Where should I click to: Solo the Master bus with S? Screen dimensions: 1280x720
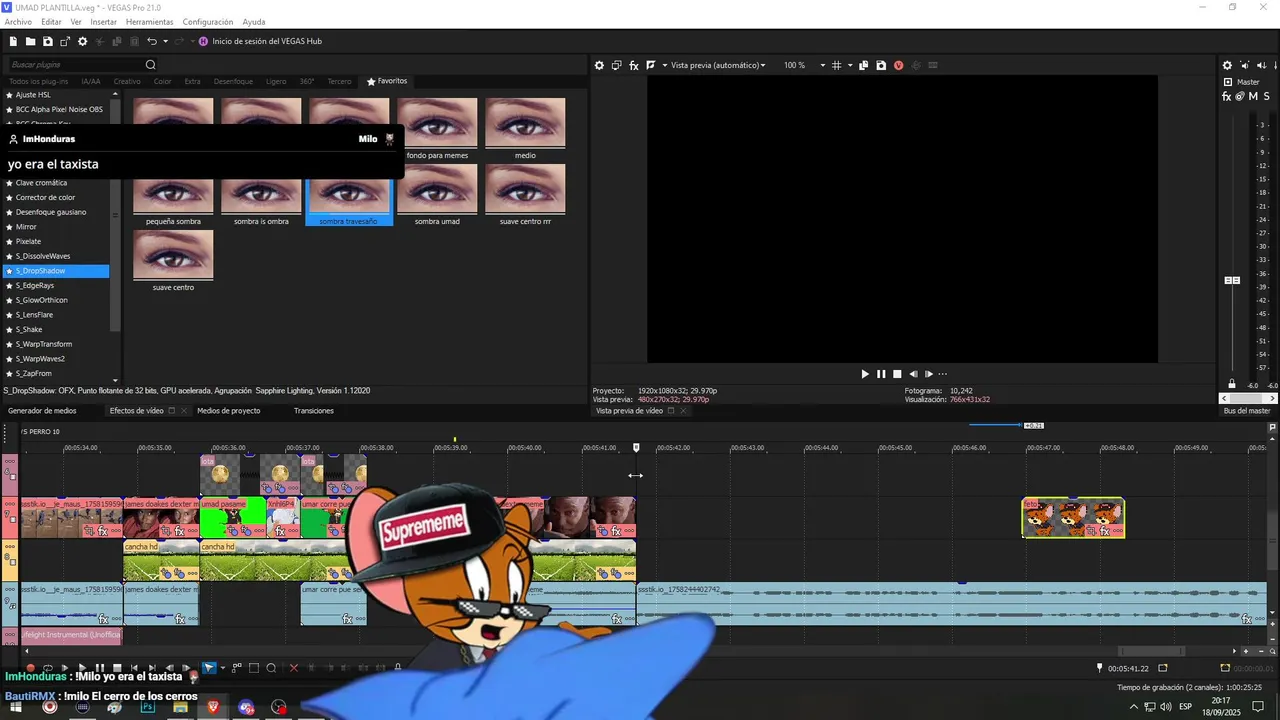[1267, 97]
